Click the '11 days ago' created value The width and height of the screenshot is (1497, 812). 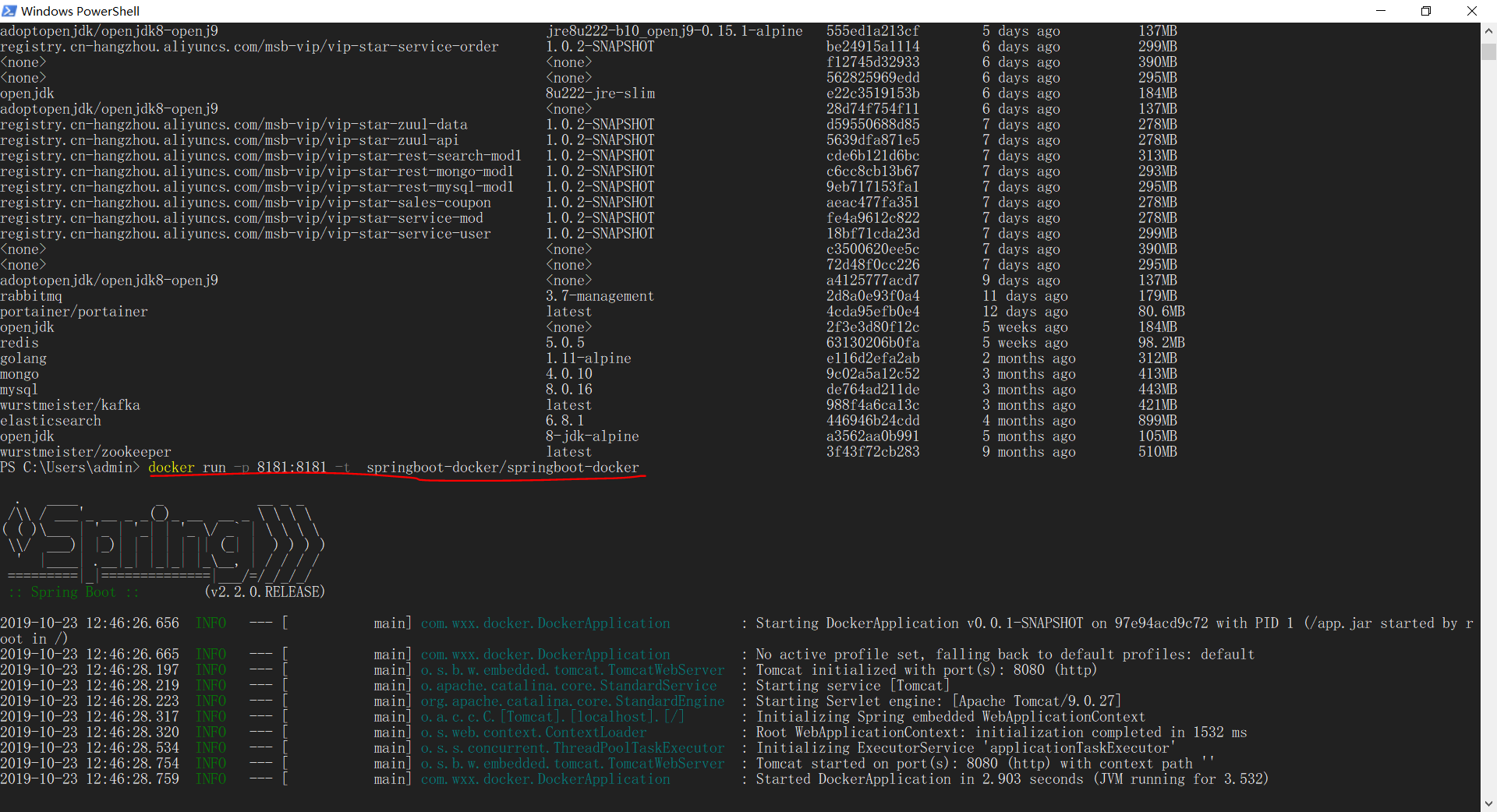[1025, 296]
